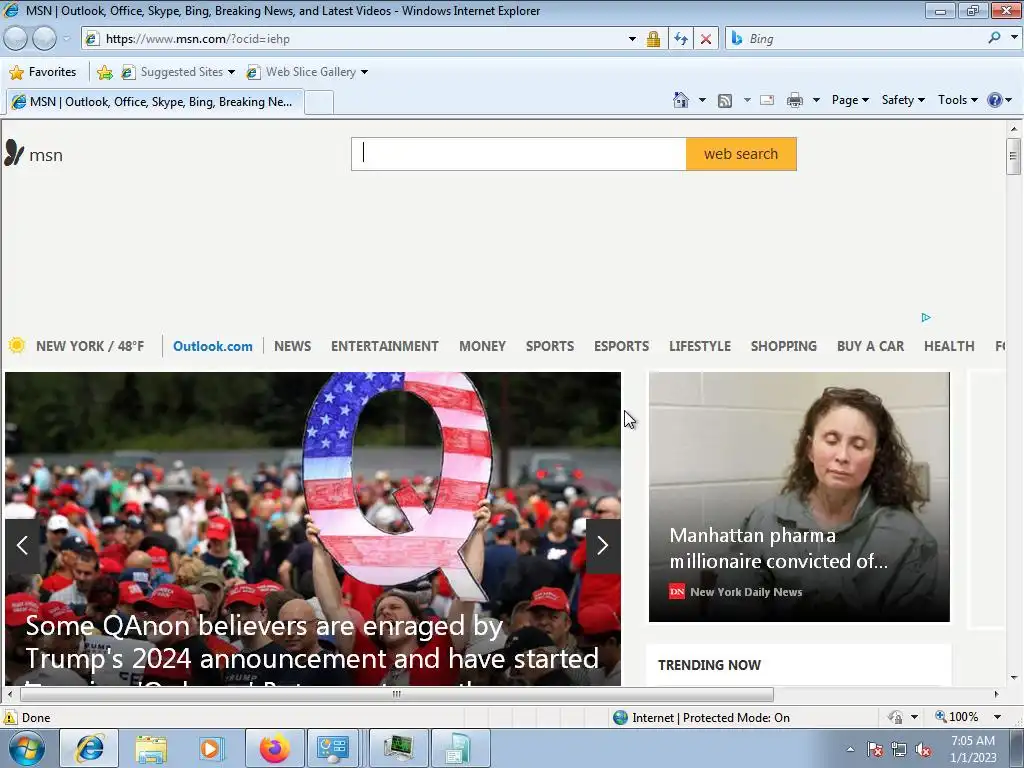The height and width of the screenshot is (768, 1024).
Task: Open the Tools menu
Action: point(957,100)
